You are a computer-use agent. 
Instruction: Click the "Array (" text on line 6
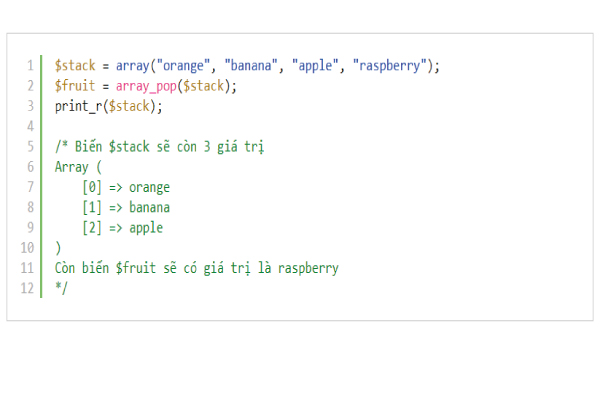78,167
